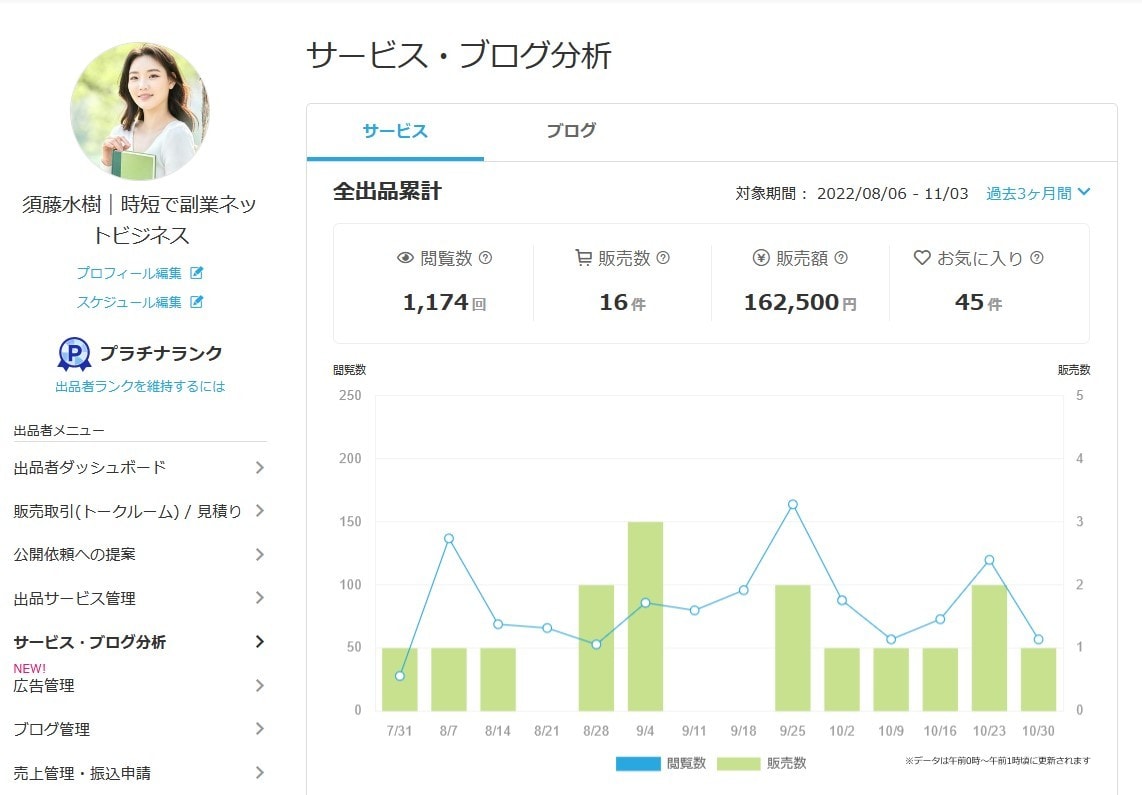Open 出品者ランクを維持するには link
Viewport: 1142px width, 795px height.
point(140,387)
